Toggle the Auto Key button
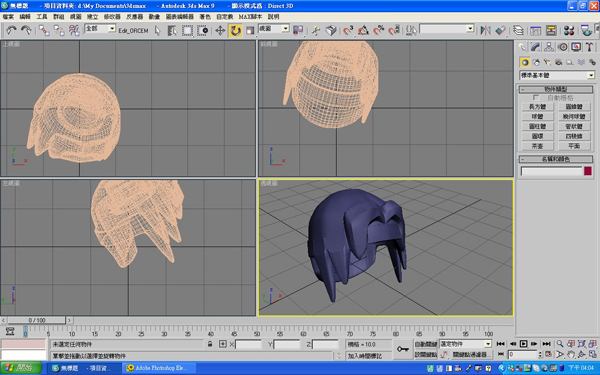Viewport: 600px width, 375px height. click(x=426, y=344)
